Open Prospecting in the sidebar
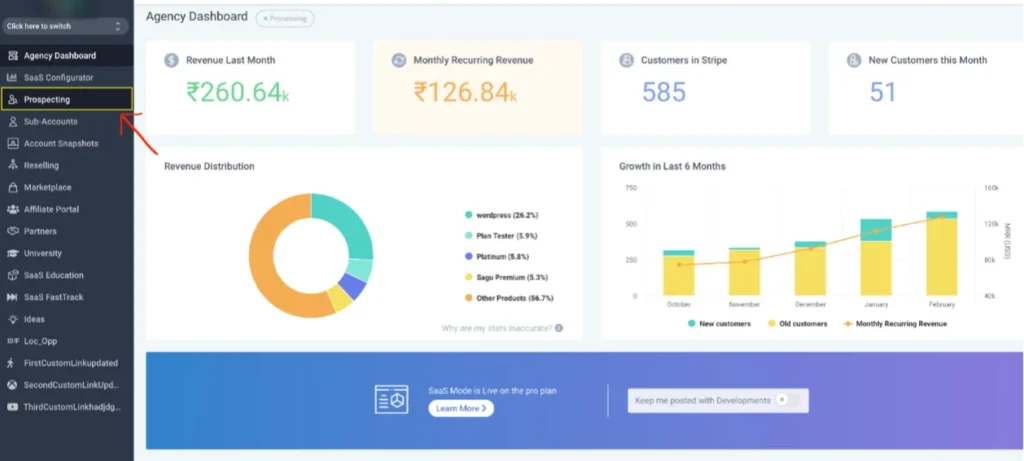This screenshot has height=461, width=1024. click(x=67, y=100)
